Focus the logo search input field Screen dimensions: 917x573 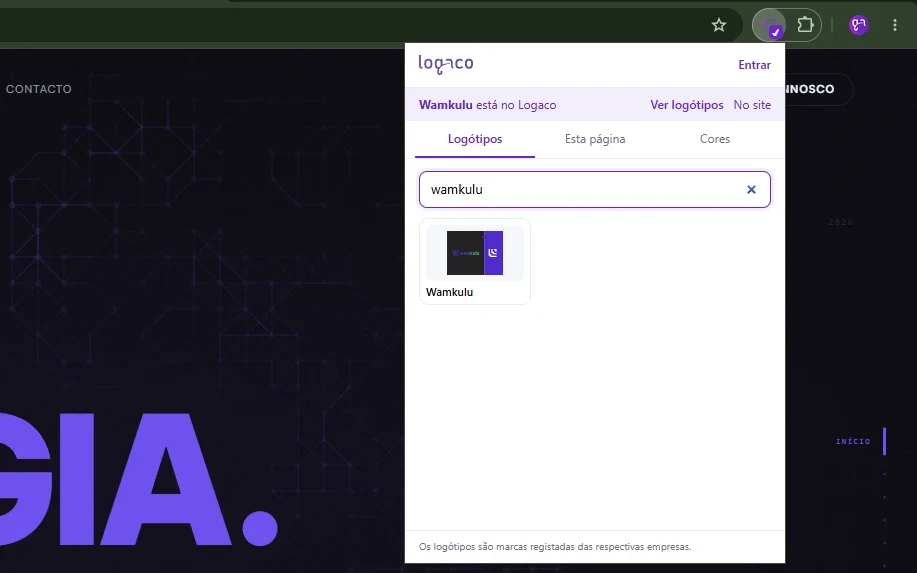click(x=595, y=189)
